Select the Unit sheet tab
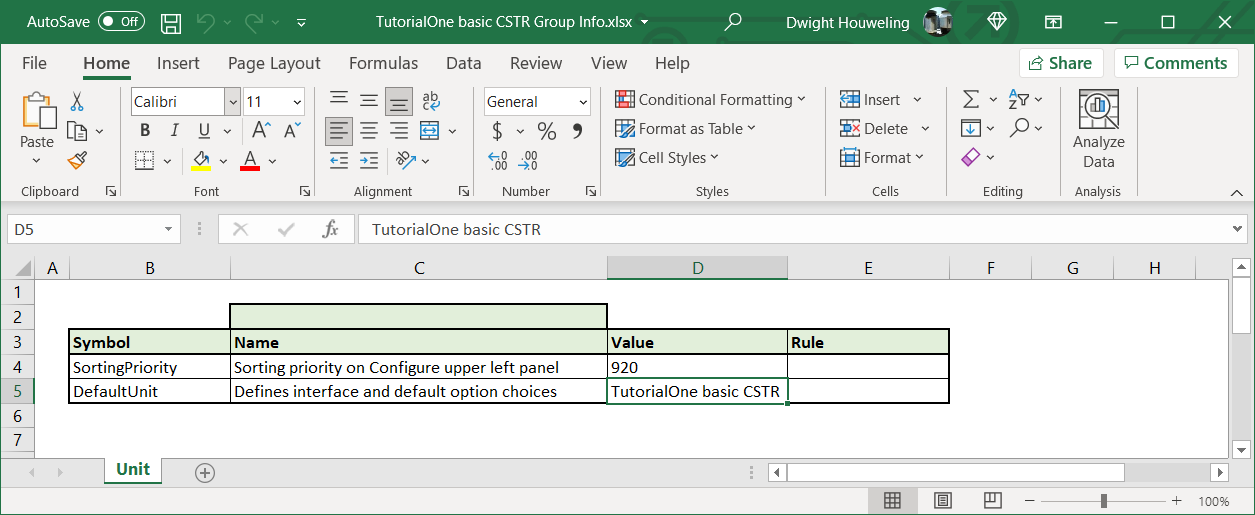 133,470
